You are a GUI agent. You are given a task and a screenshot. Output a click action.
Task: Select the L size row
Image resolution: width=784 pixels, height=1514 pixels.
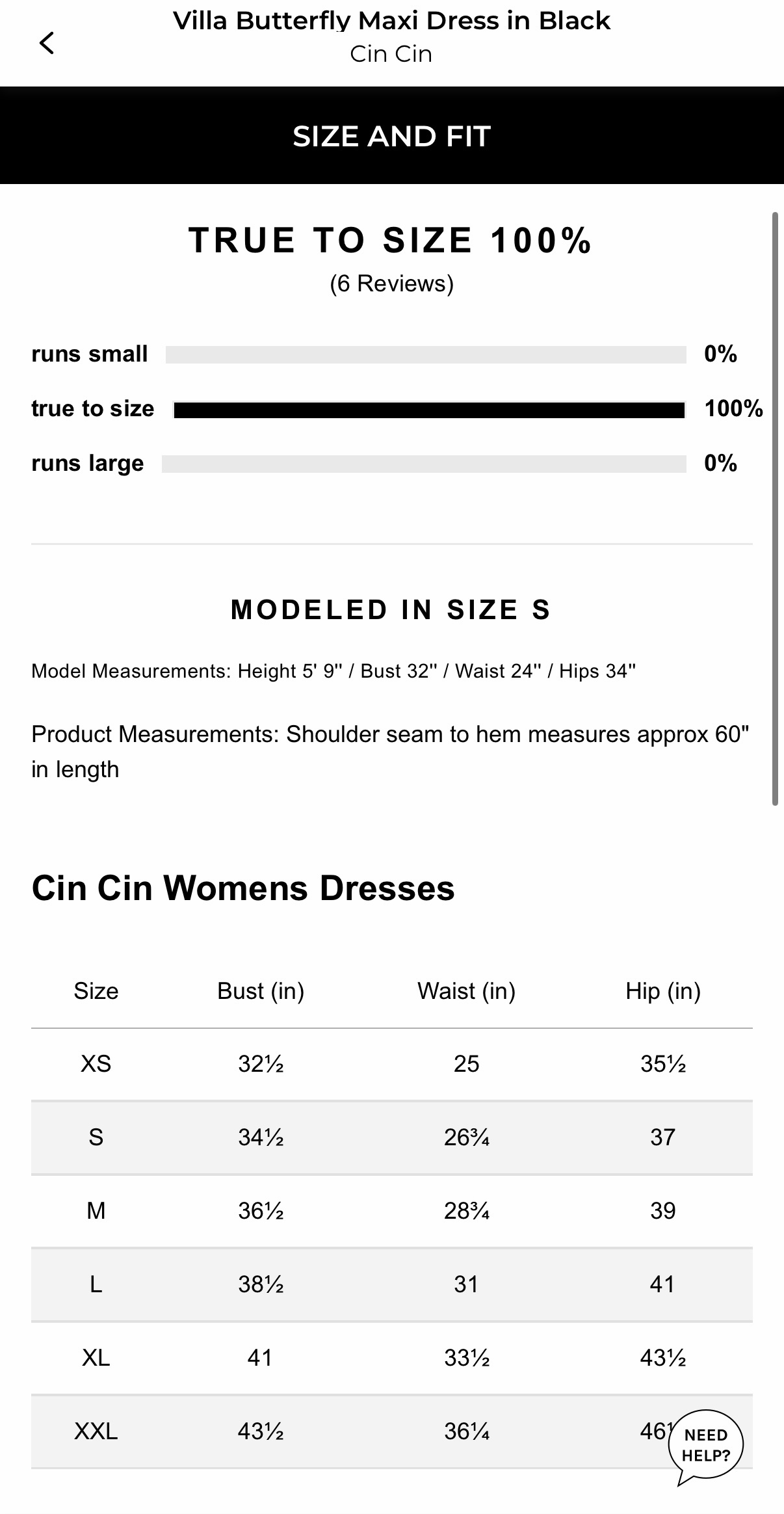tap(392, 1284)
